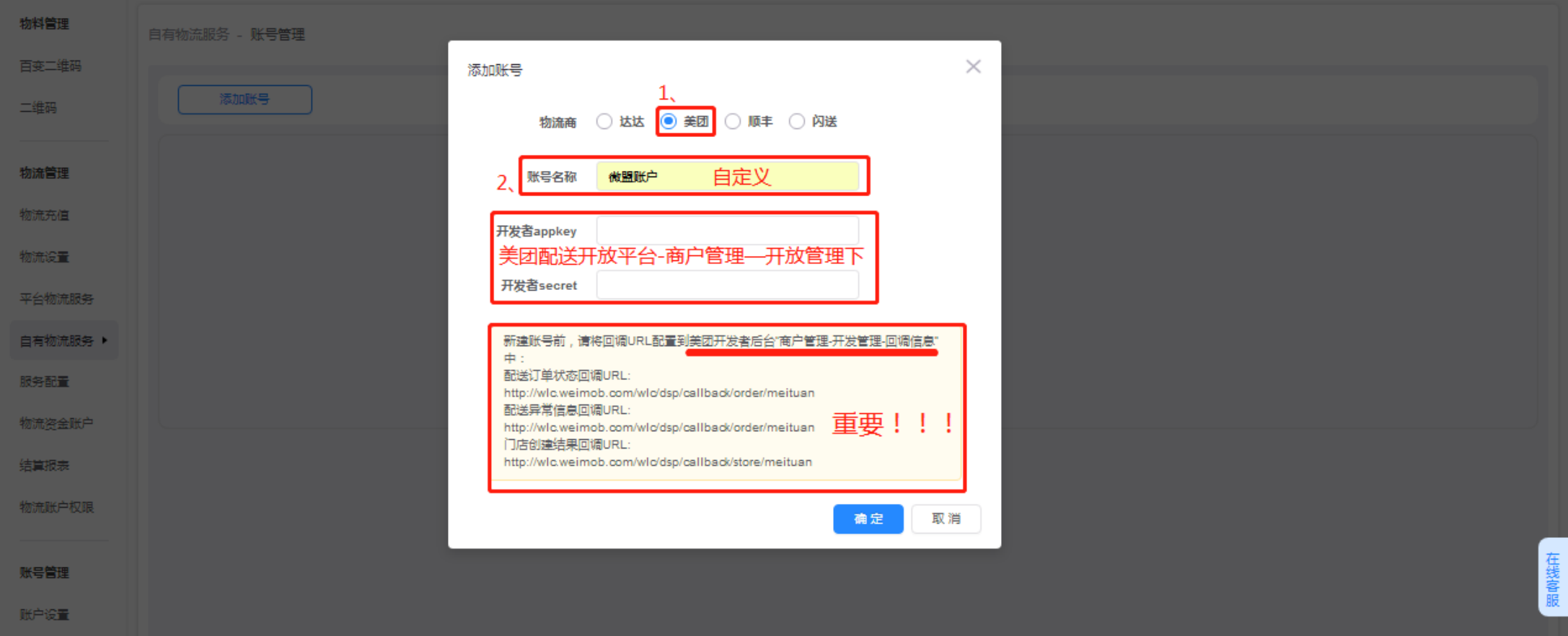Viewport: 1568px width, 636px height.
Task: Close the 添加账号 dialog with the X icon
Action: click(x=973, y=66)
